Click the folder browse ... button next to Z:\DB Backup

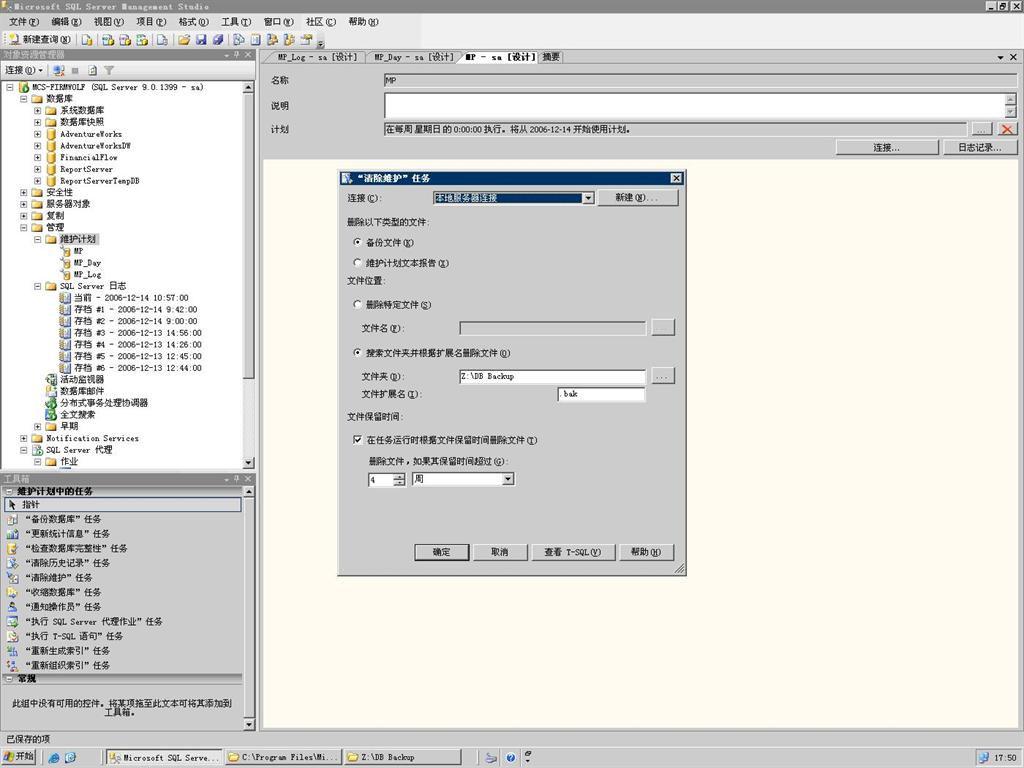pyautogui.click(x=663, y=376)
